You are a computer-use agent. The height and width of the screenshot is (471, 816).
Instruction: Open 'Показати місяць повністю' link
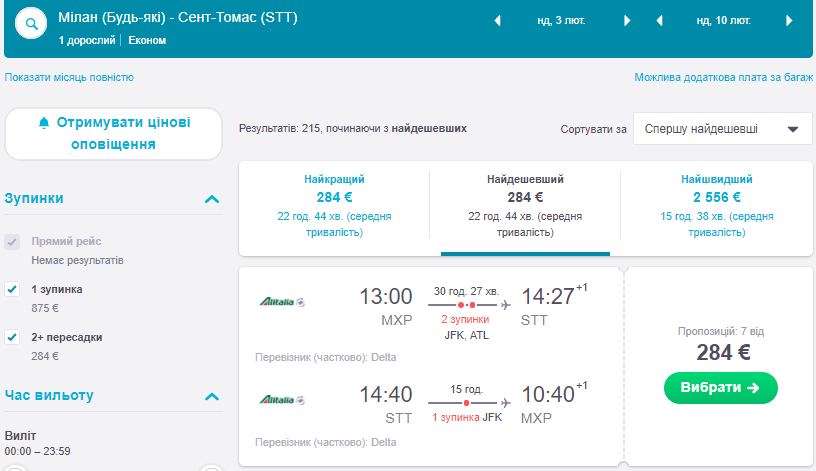pos(69,77)
